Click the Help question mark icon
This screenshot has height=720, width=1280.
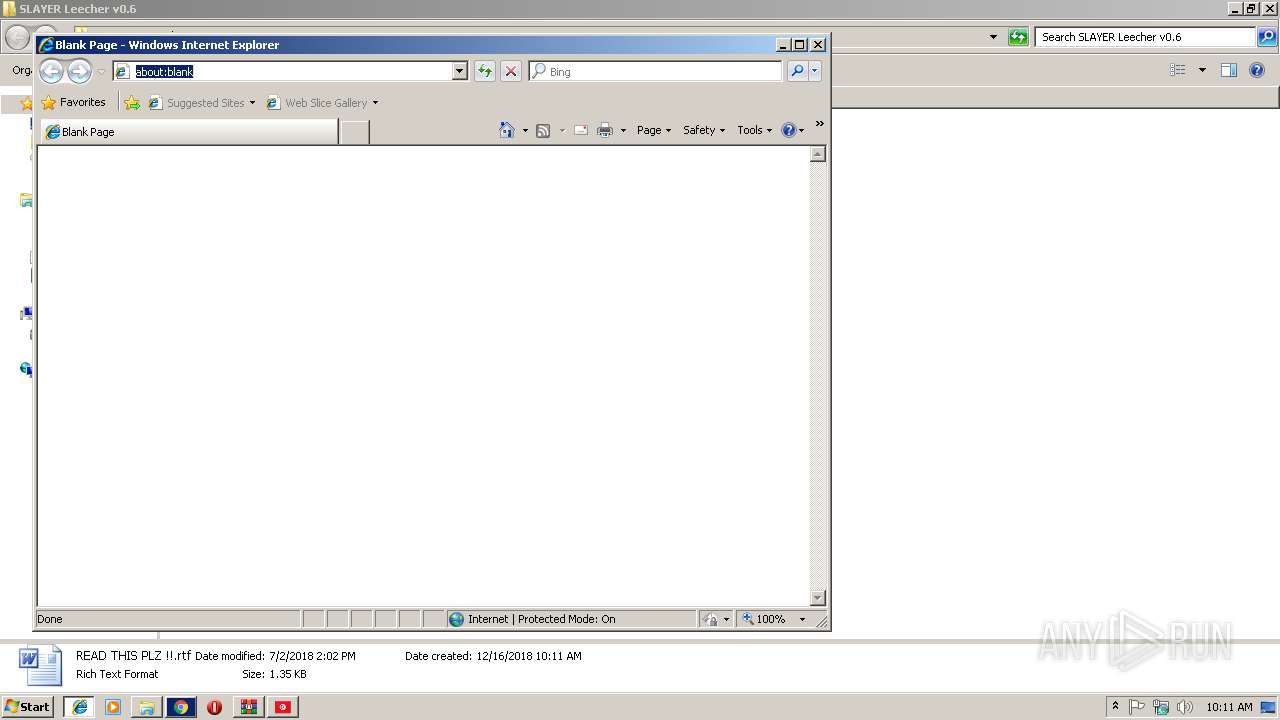[x=788, y=130]
